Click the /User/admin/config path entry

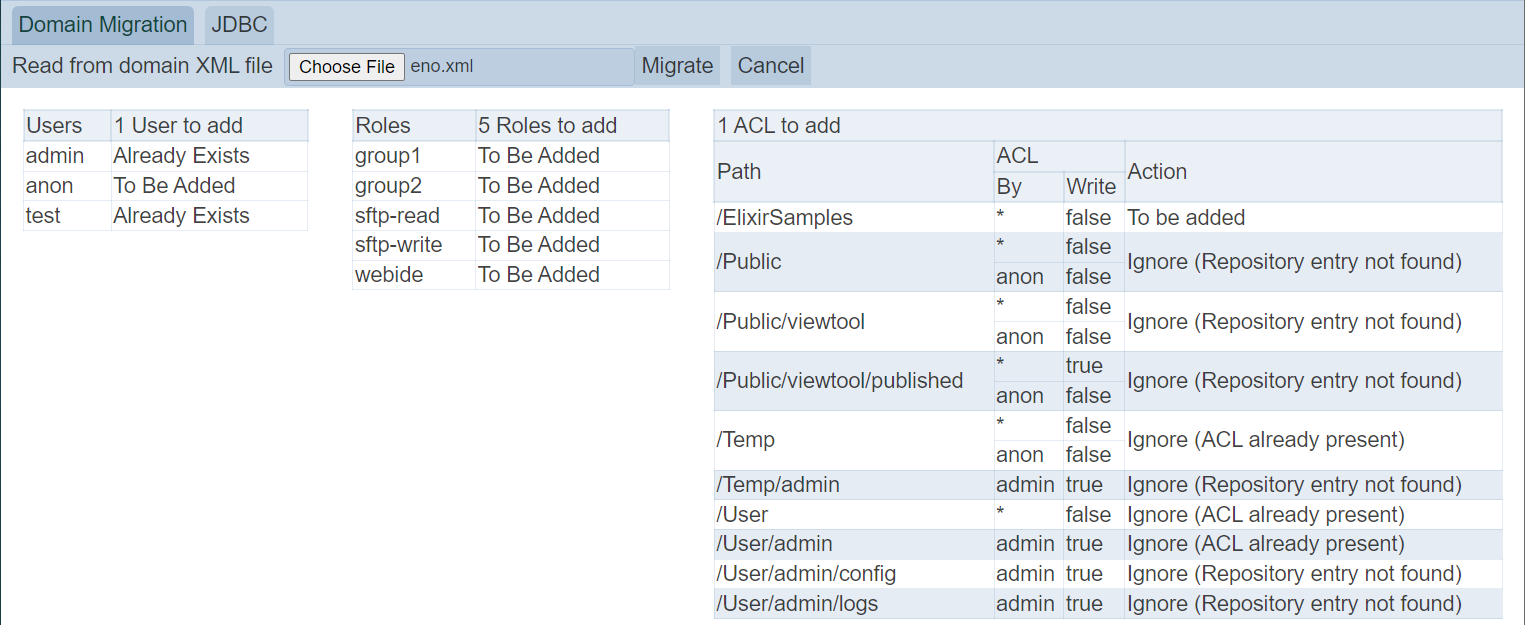pos(806,574)
